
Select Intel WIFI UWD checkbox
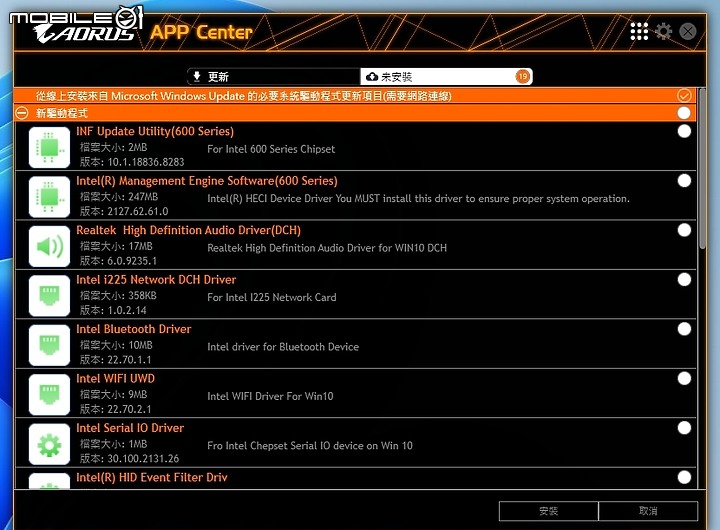click(x=684, y=378)
